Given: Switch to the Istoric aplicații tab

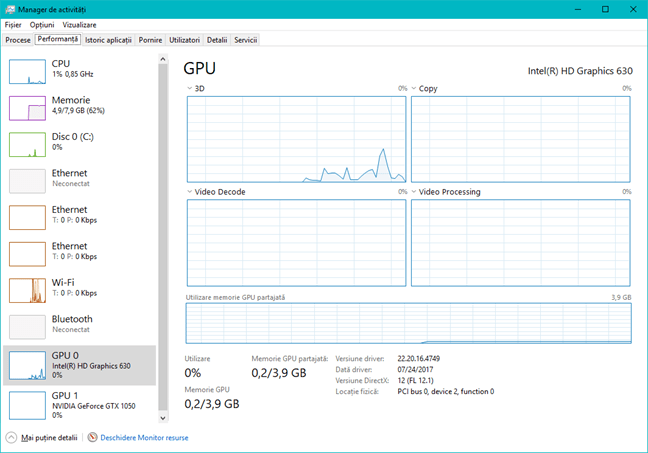Looking at the screenshot, I should (108, 40).
